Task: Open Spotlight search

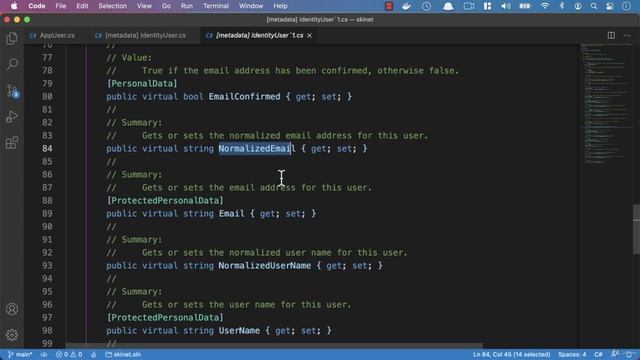Action: click(x=594, y=6)
